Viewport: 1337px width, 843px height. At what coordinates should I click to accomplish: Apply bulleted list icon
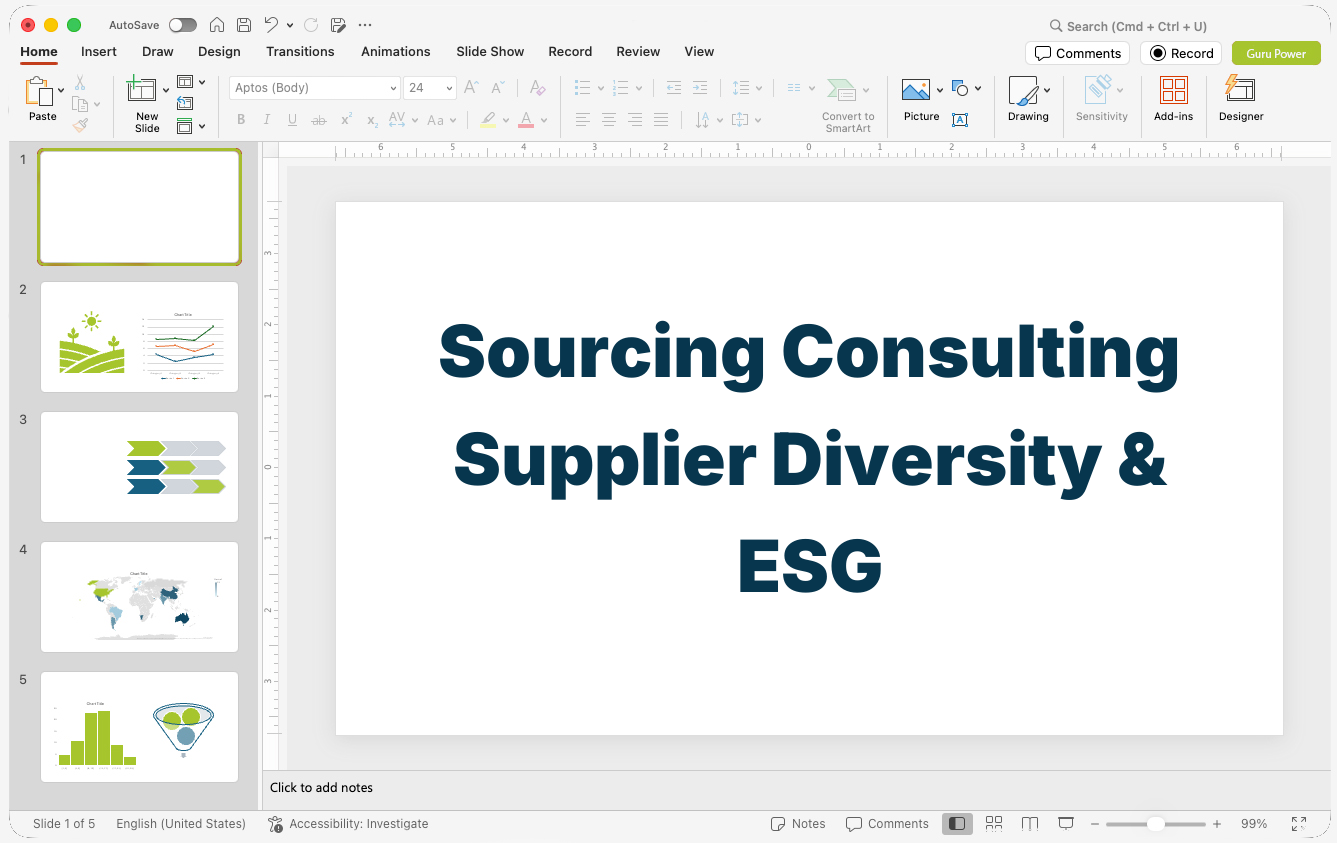(582, 88)
